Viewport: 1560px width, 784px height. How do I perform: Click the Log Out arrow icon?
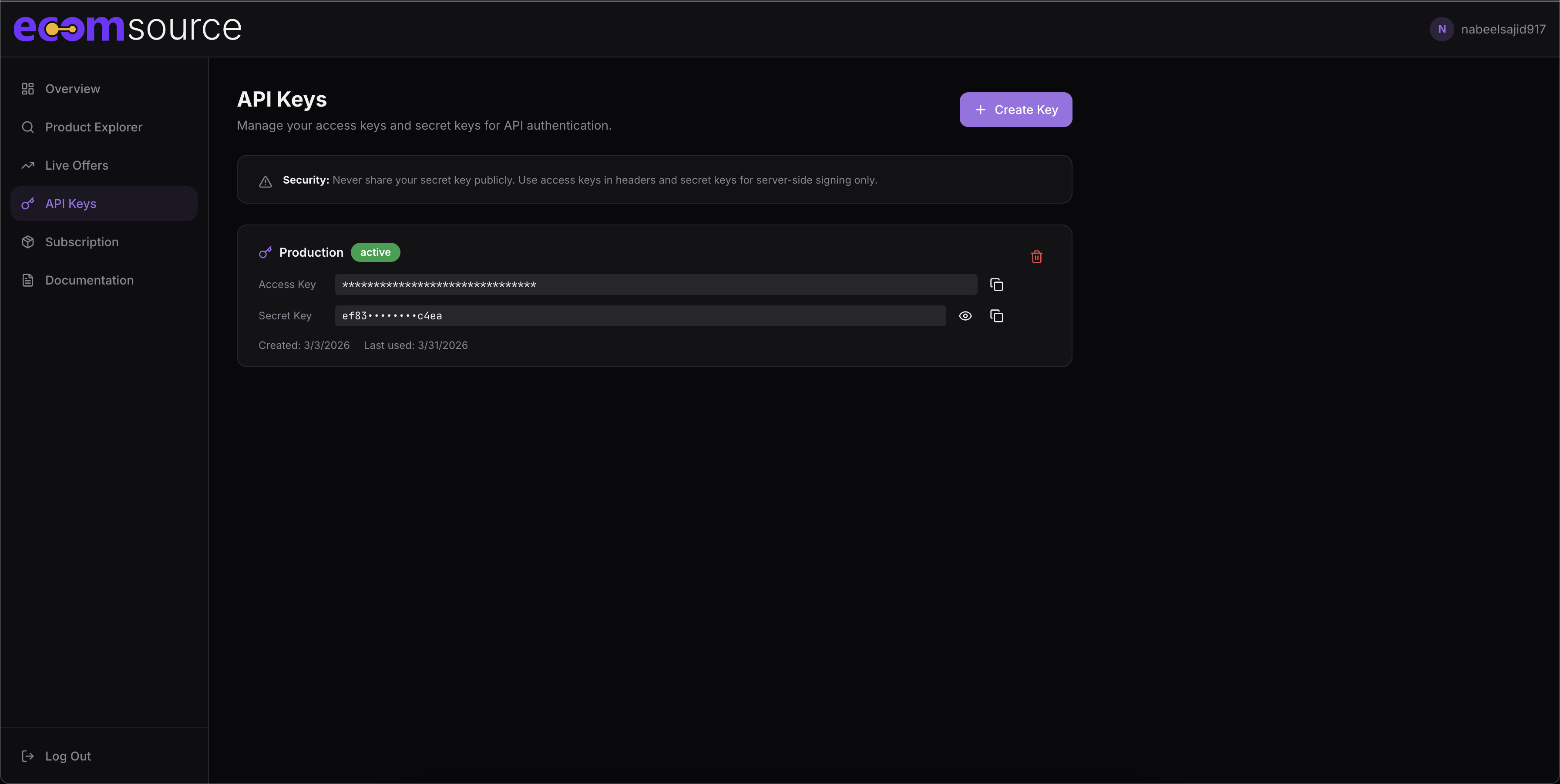(x=28, y=756)
